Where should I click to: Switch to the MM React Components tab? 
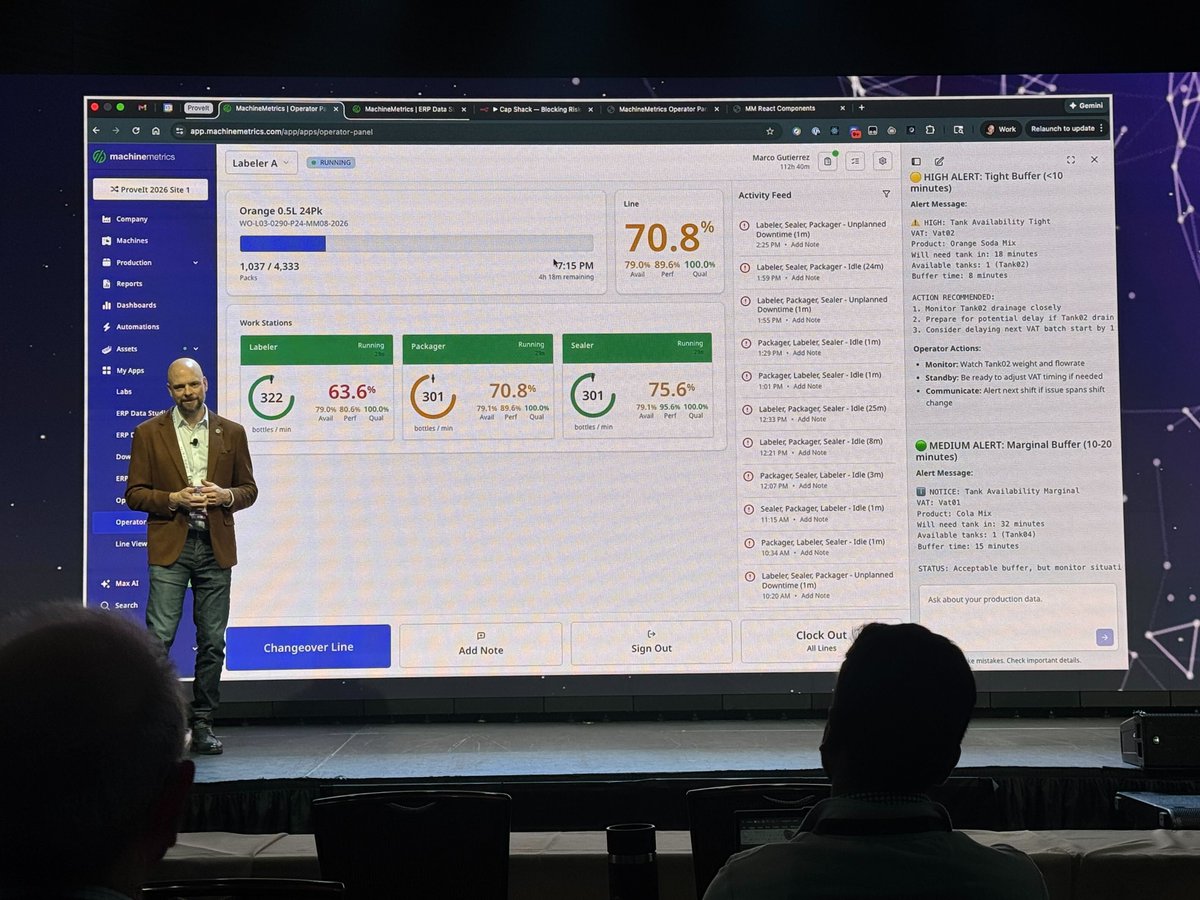[787, 108]
